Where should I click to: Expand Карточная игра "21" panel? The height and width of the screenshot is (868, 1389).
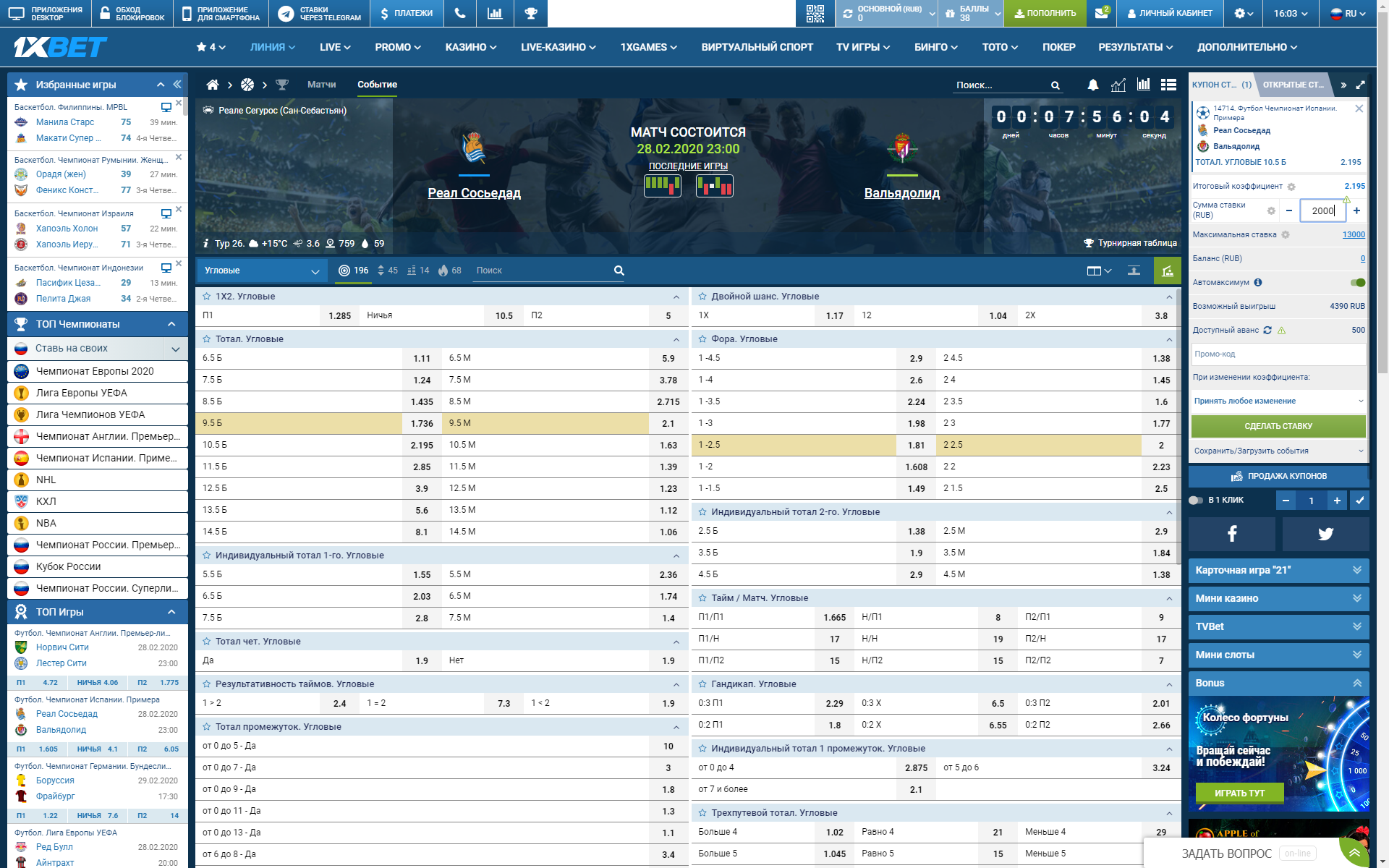[1278, 570]
